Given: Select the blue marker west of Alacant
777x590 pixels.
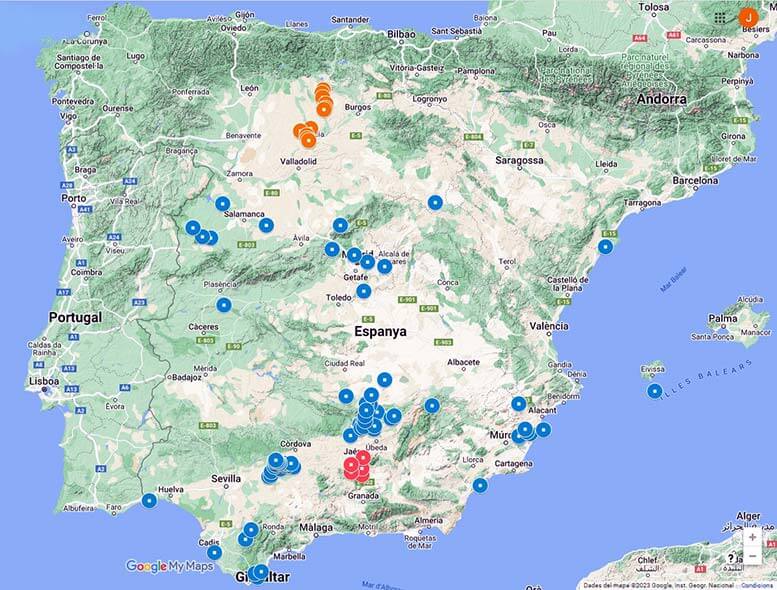Looking at the screenshot, I should tap(518, 404).
